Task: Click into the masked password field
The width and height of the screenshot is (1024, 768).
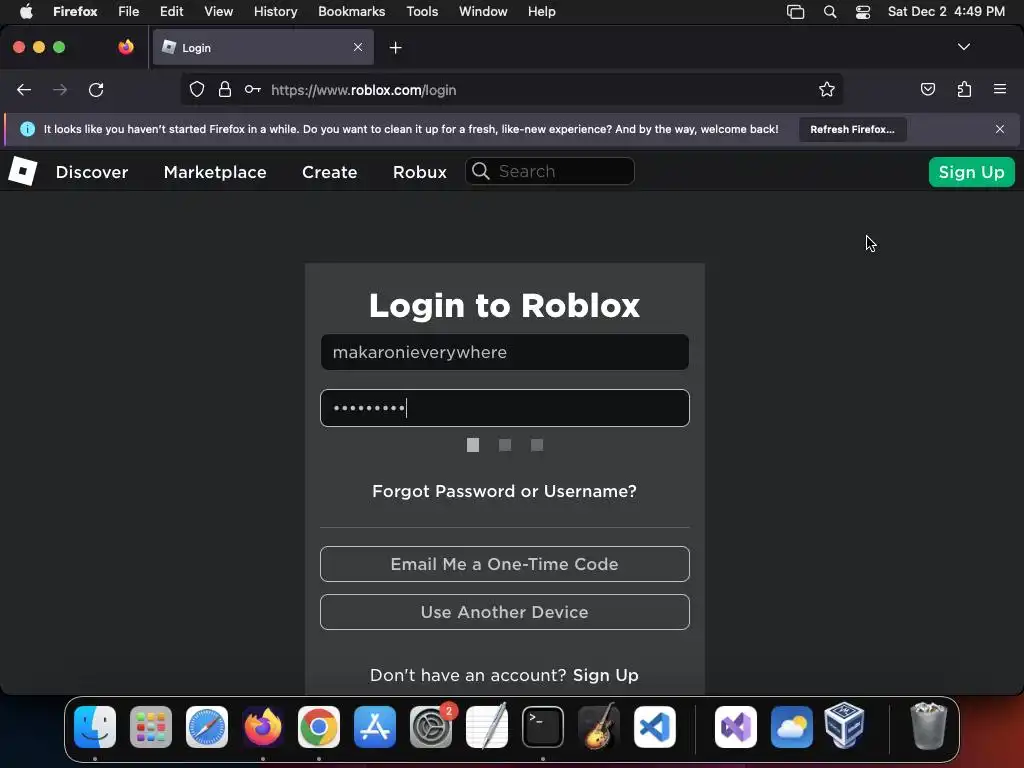Action: tap(504, 408)
